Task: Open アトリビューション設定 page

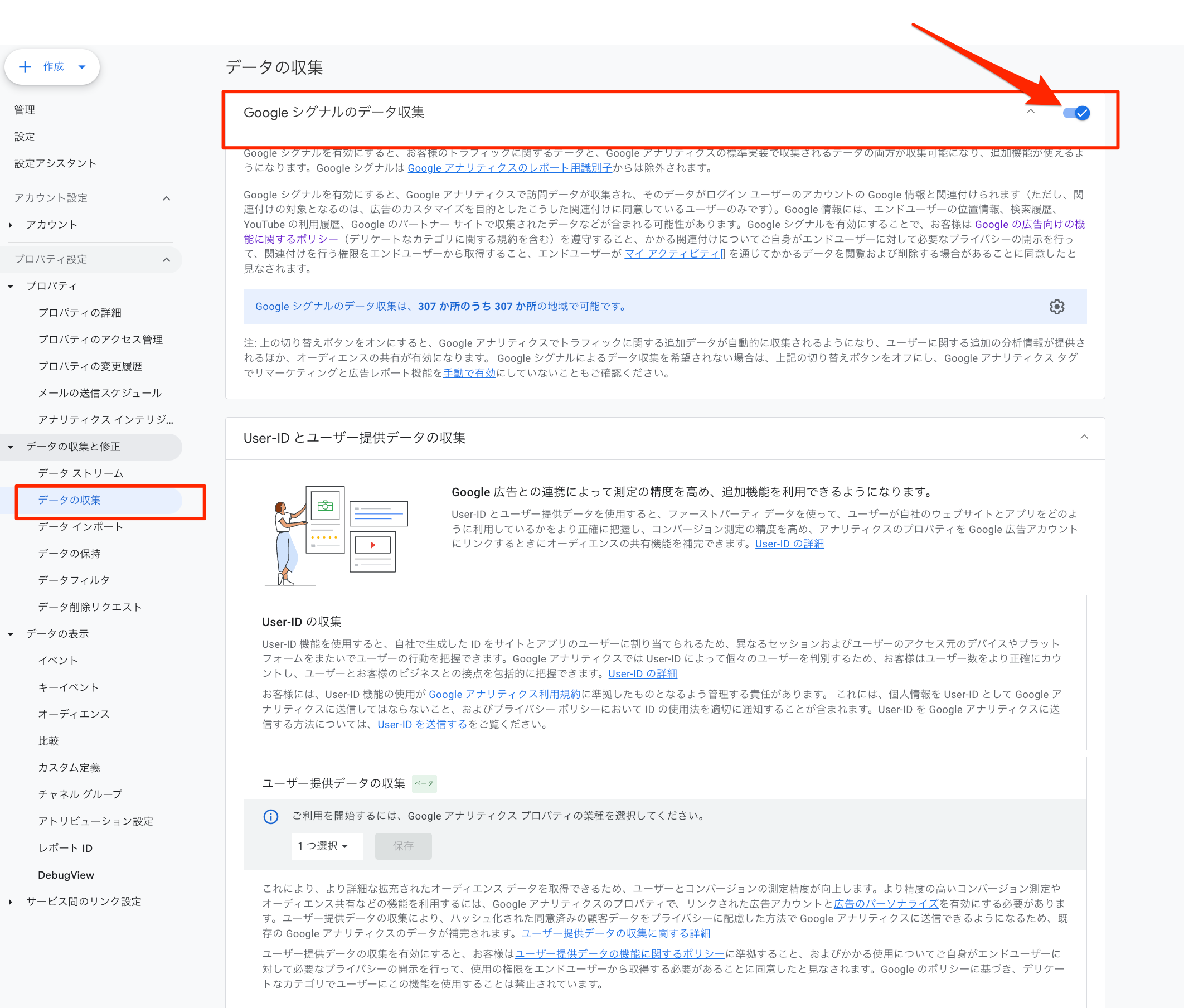Action: (95, 821)
